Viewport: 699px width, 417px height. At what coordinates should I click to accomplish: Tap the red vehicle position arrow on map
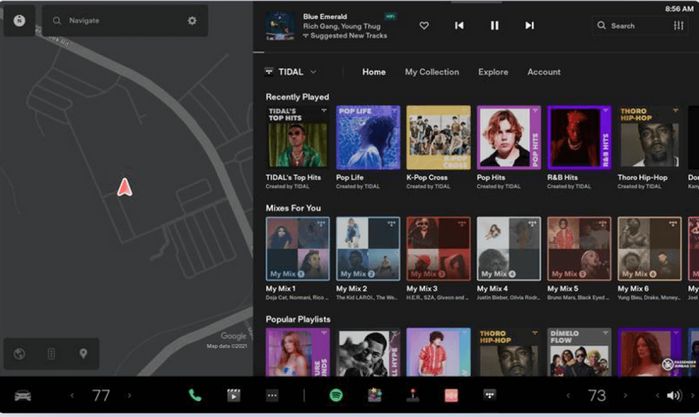pyautogui.click(x=125, y=187)
